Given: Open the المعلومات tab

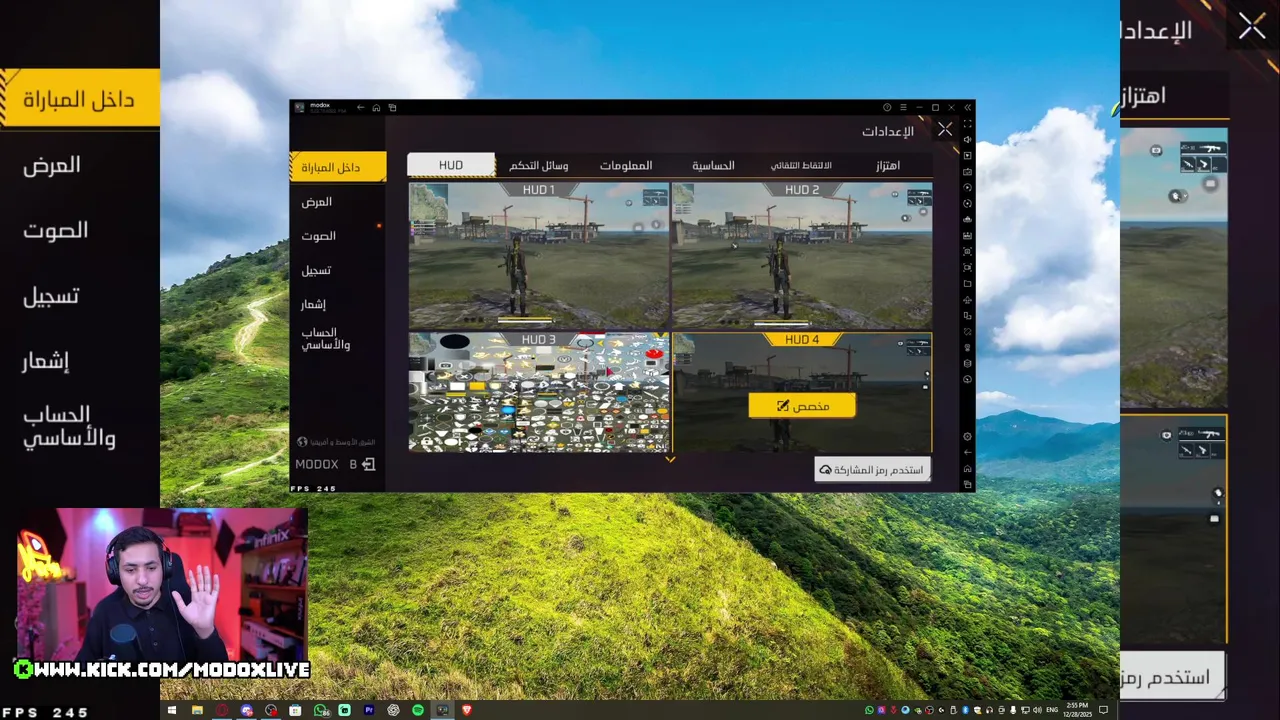Looking at the screenshot, I should [626, 166].
